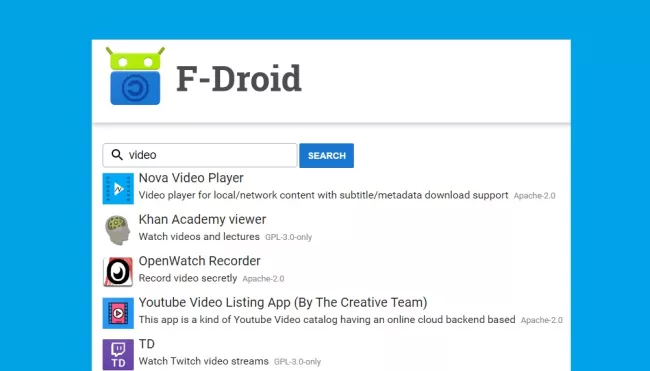This screenshot has height=371, width=650.
Task: Click the F-Droid title text
Action: [239, 78]
